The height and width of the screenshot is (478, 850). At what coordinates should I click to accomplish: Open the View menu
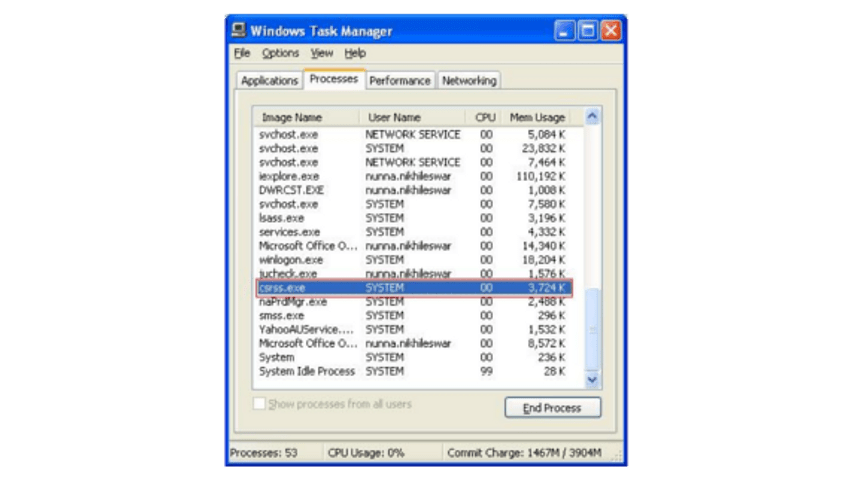coord(321,53)
